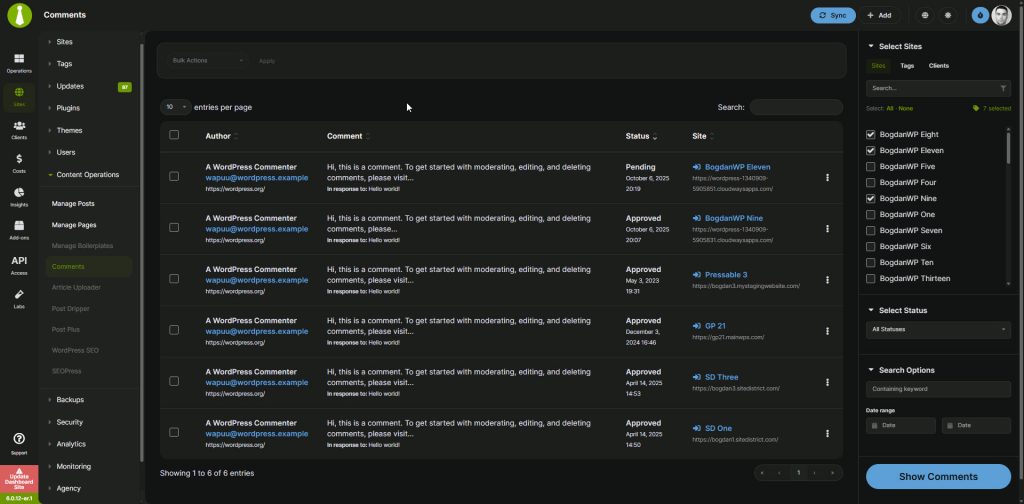This screenshot has width=1024, height=504.
Task: Open the API Access icon
Action: coord(19,260)
